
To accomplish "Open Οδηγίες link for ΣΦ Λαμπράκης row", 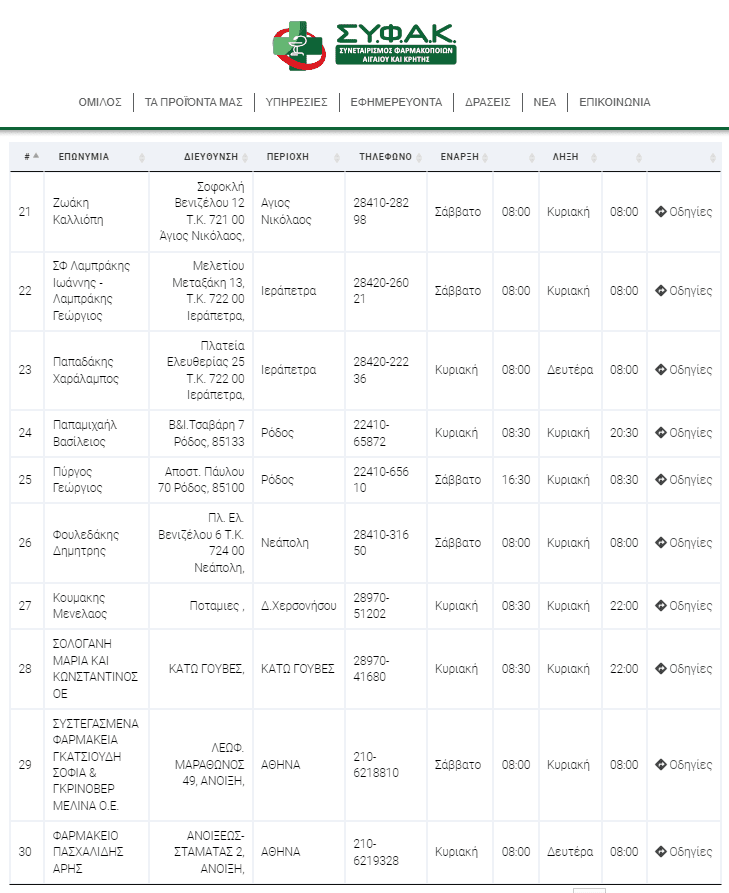I will [x=684, y=291].
